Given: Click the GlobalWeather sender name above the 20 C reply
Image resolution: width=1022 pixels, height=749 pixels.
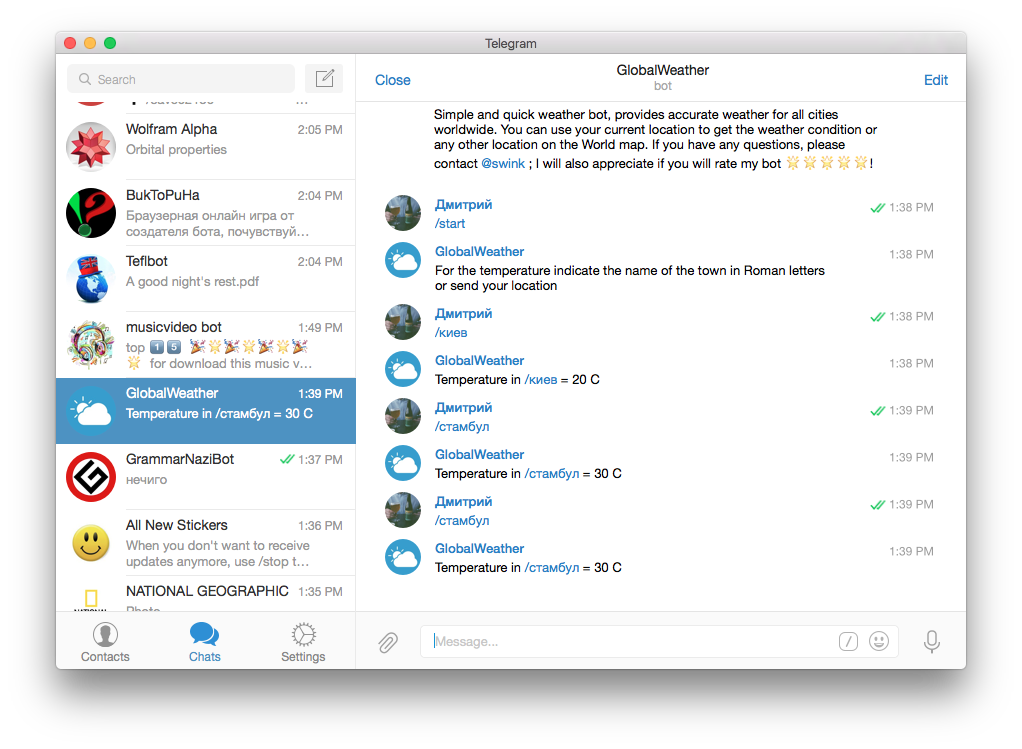Looking at the screenshot, I should click(x=479, y=360).
